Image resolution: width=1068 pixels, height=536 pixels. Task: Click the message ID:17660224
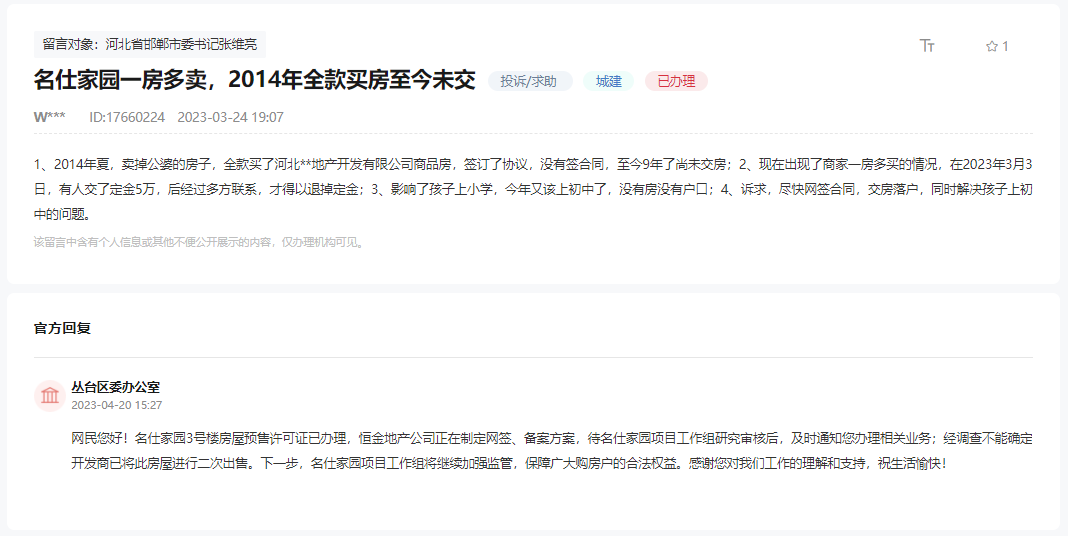(127, 117)
